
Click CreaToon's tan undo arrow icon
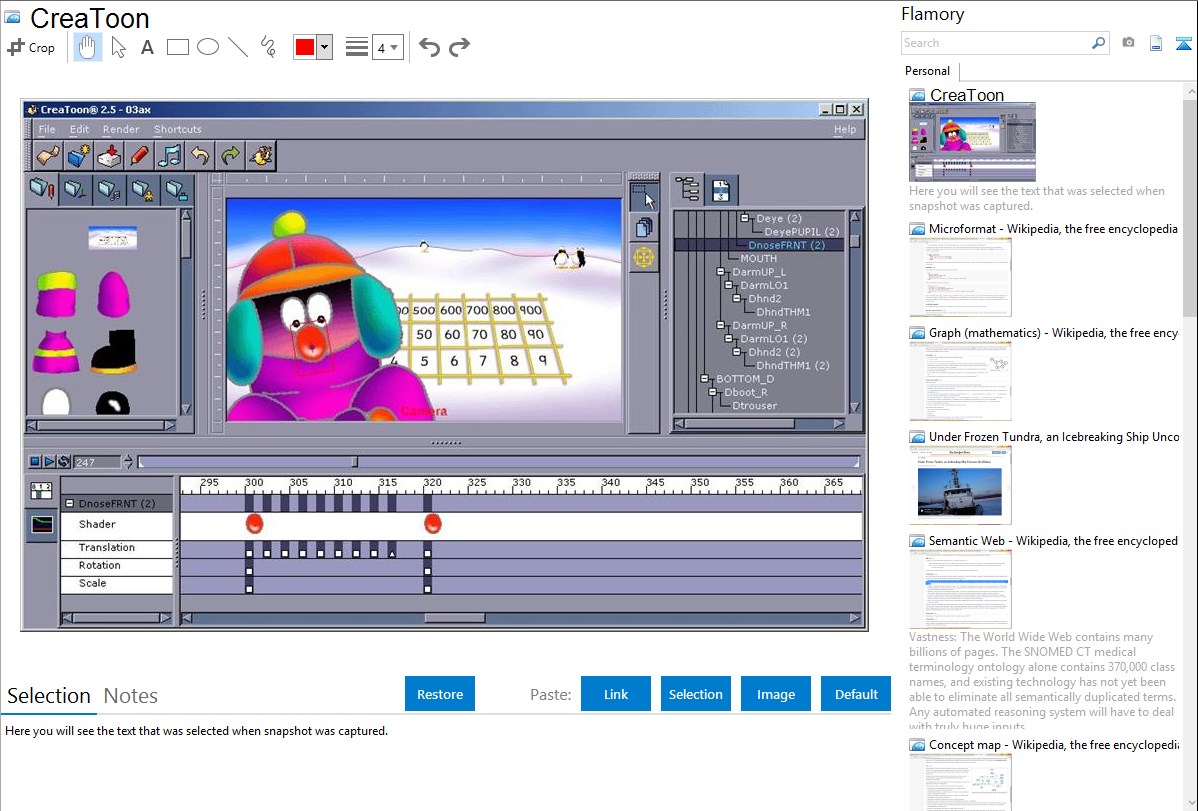pyautogui.click(x=200, y=156)
